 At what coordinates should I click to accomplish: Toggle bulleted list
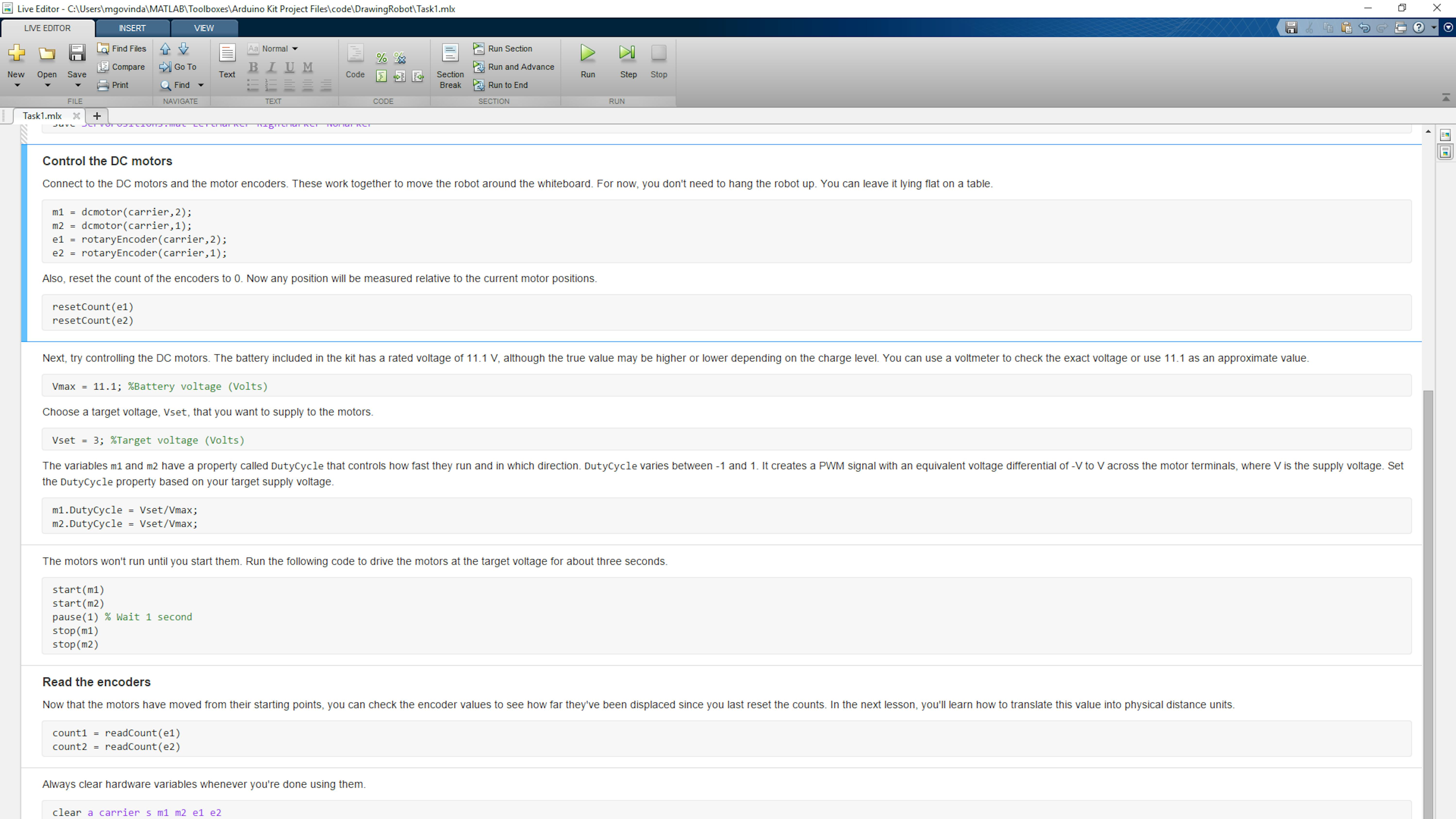click(253, 85)
